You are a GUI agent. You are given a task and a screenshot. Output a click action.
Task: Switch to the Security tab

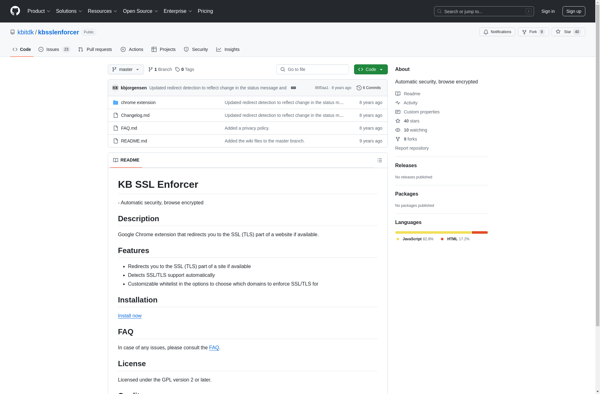click(x=196, y=49)
